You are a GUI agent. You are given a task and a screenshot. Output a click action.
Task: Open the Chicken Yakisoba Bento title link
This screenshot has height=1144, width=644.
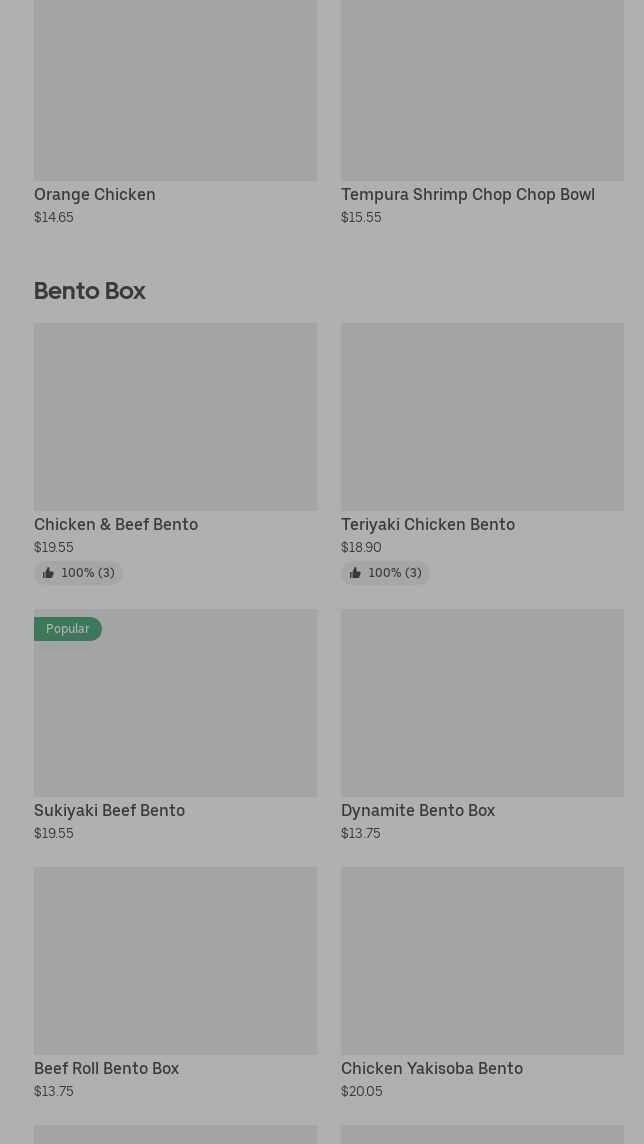[432, 1069]
